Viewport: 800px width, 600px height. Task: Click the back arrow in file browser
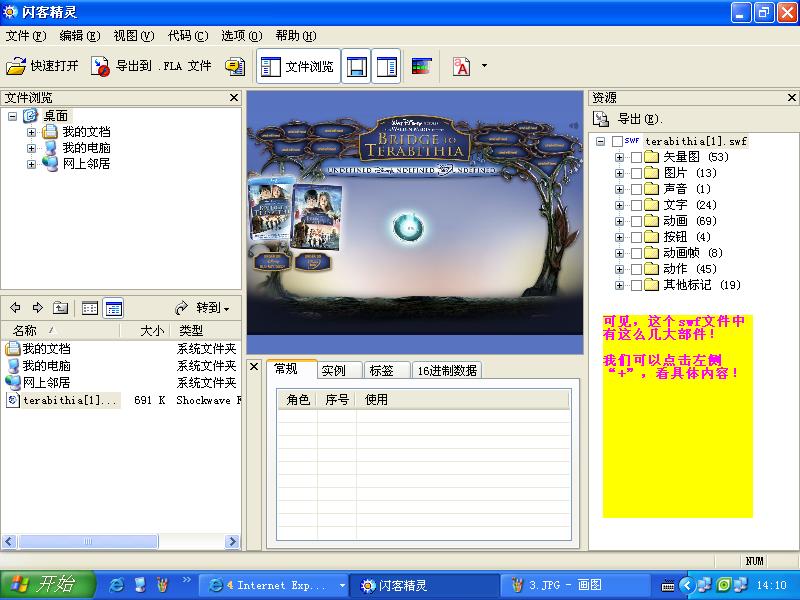(15, 308)
